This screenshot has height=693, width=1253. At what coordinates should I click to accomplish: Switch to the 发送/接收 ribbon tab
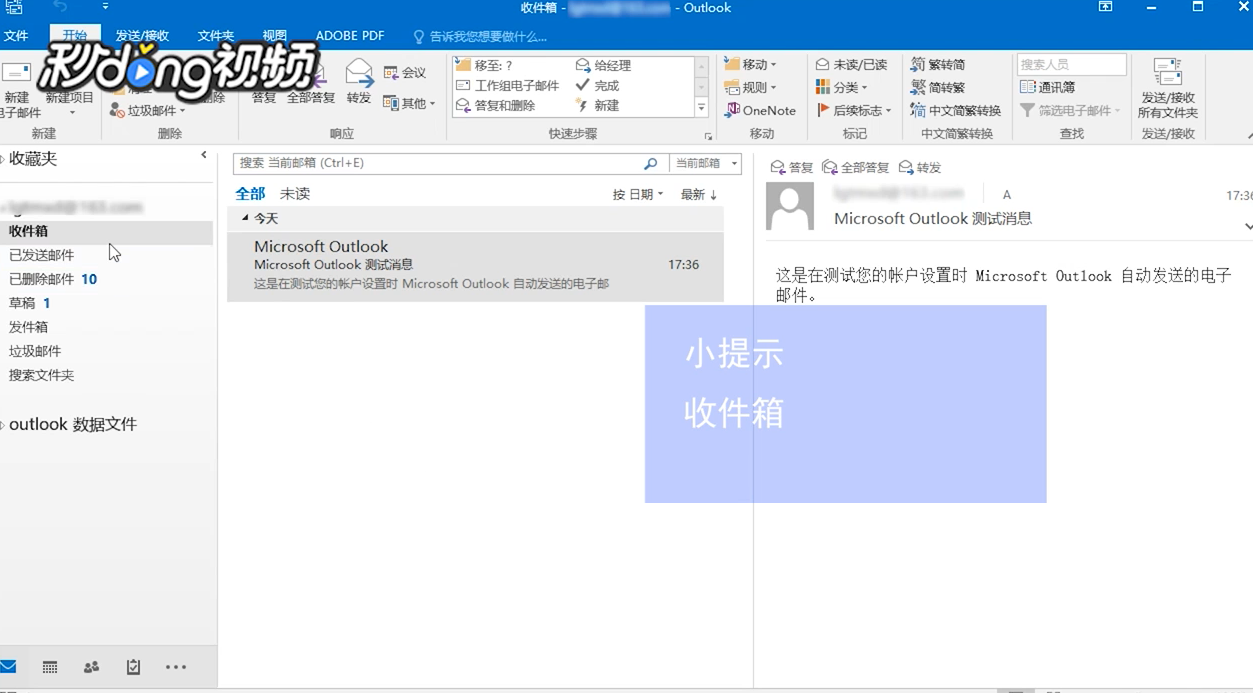142,36
